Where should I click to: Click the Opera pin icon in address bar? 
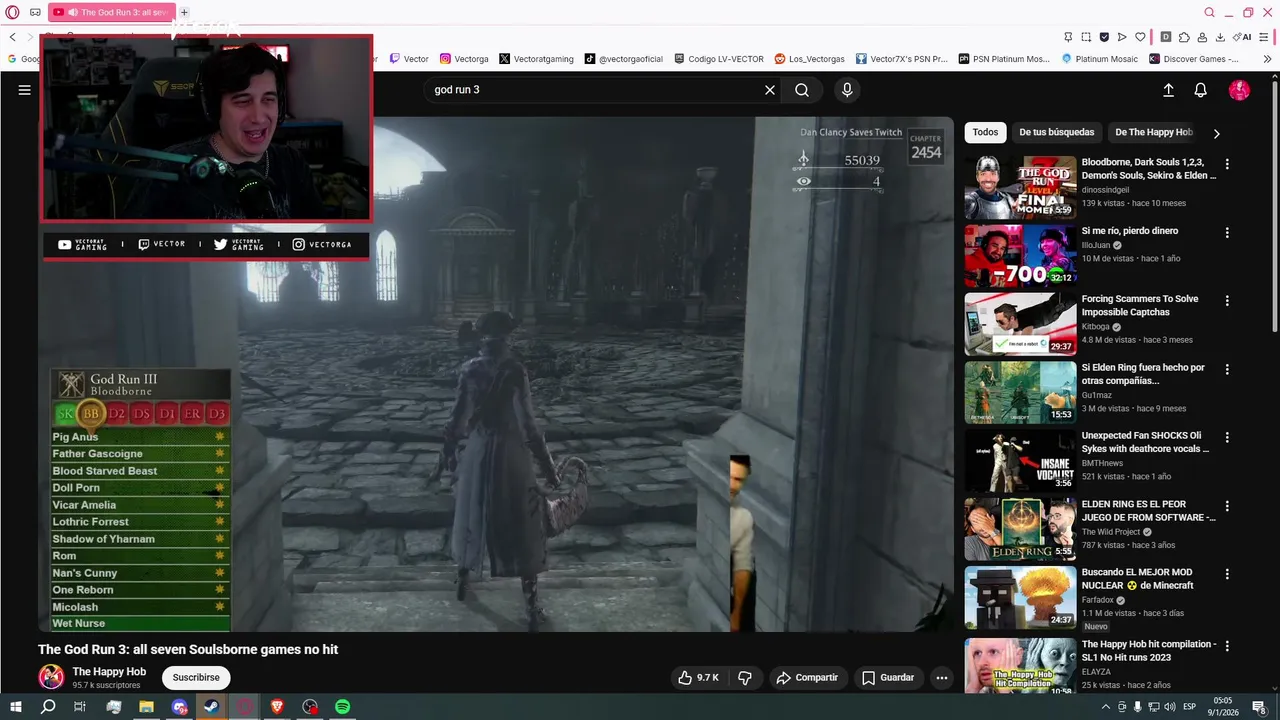coord(1068,37)
